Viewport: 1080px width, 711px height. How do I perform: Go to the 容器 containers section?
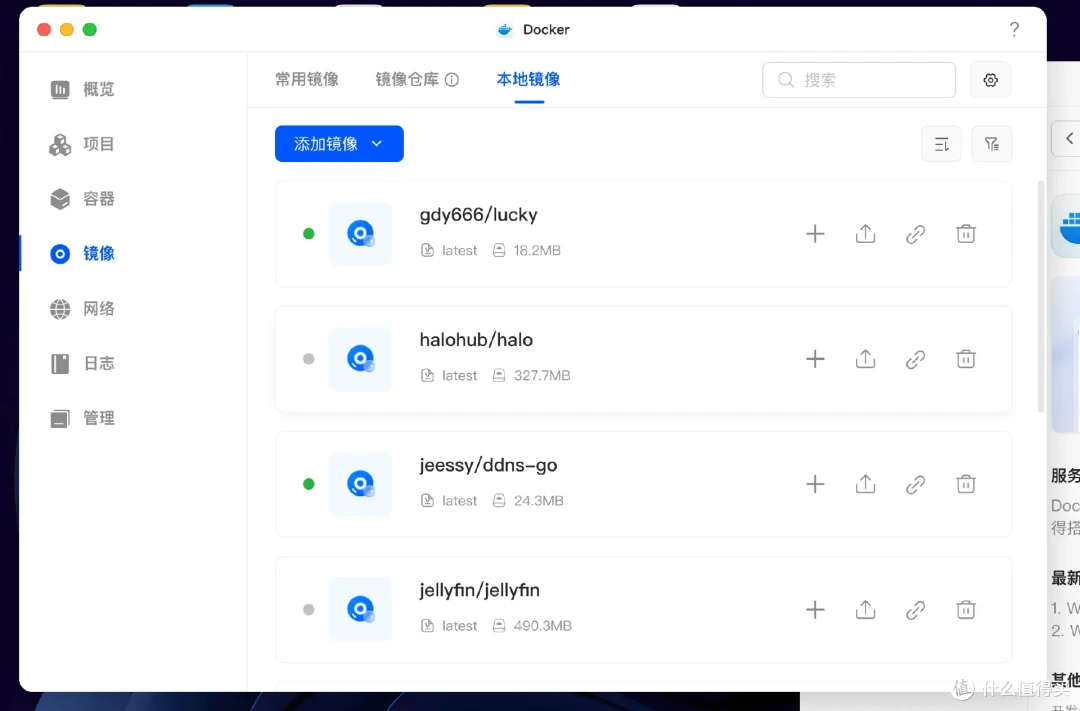coord(82,199)
